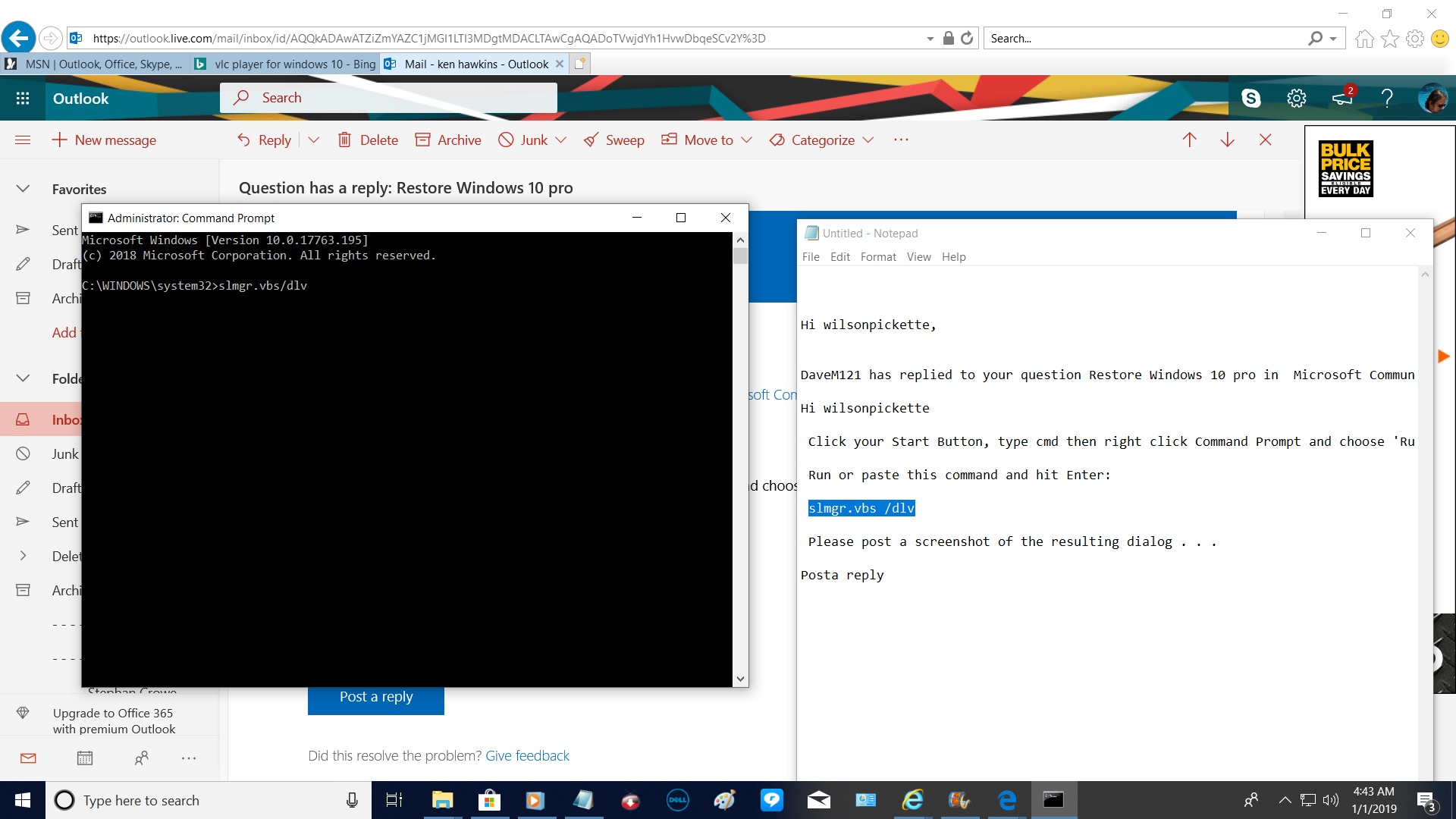This screenshot has width=1456, height=819.
Task: Click the IE Search box
Action: pyautogui.click(x=1145, y=38)
